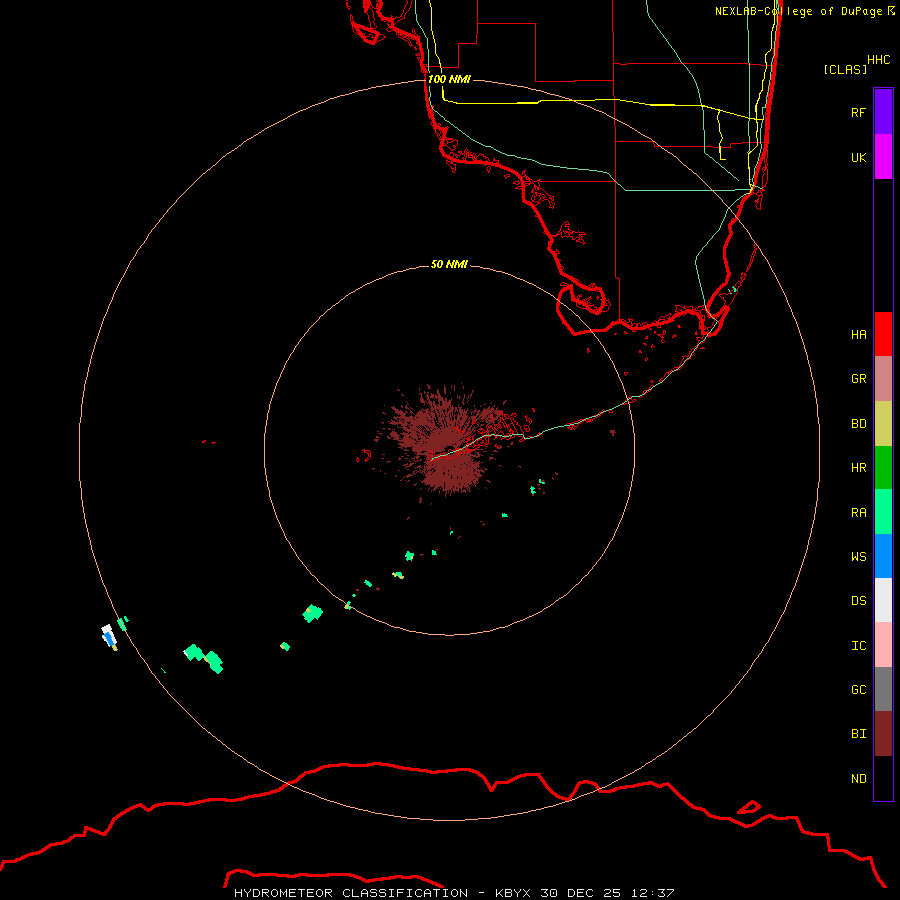Click the KBYX radar site identifier
The width and height of the screenshot is (900, 900).
[513, 893]
